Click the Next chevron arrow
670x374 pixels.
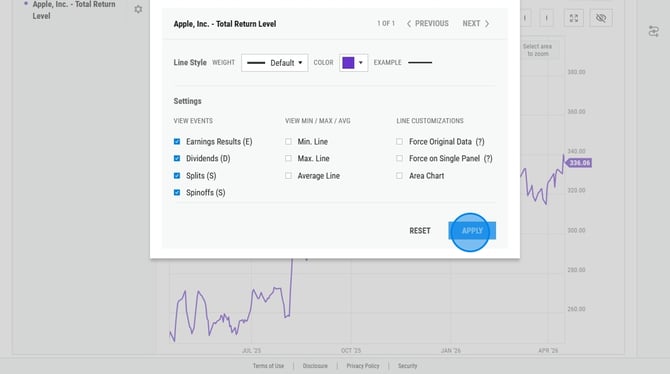pos(487,24)
